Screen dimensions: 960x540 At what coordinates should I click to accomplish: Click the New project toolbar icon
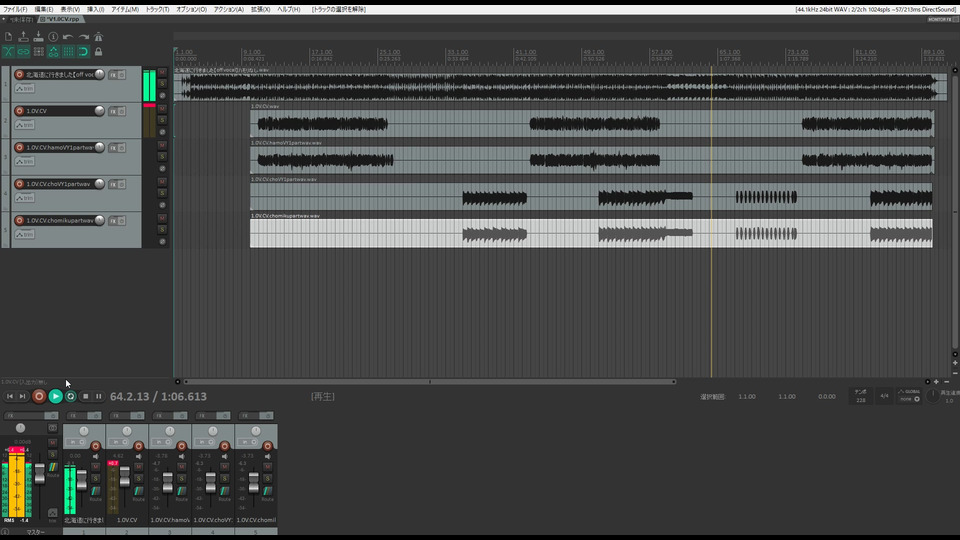(9, 37)
